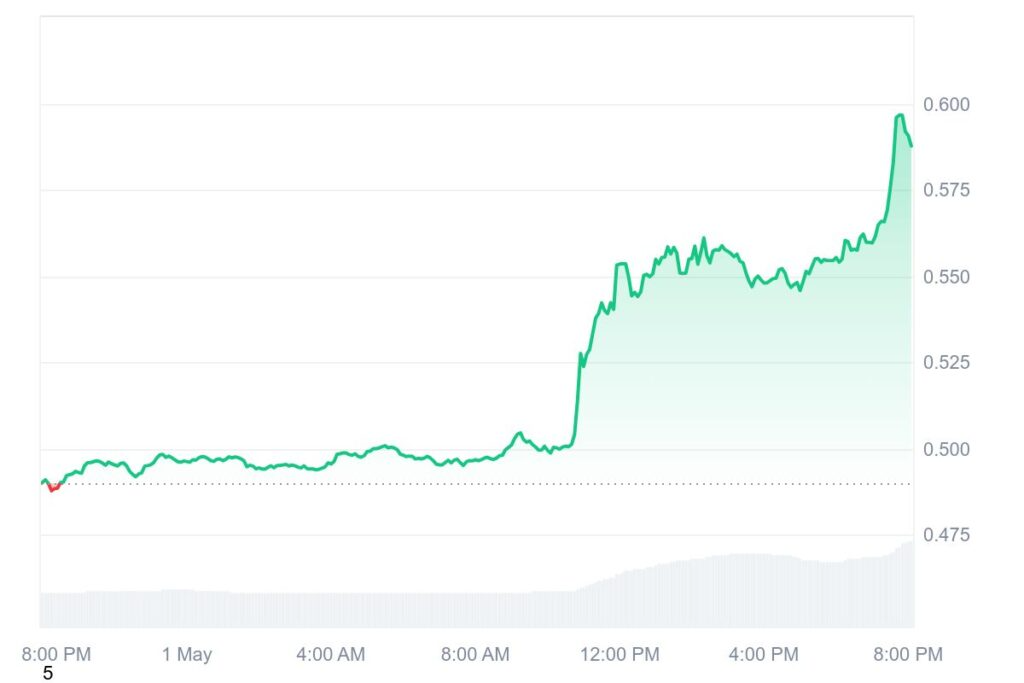Viewport: 1024px width, 683px height.
Task: Click the 4:00 PM time label
Action: click(764, 655)
